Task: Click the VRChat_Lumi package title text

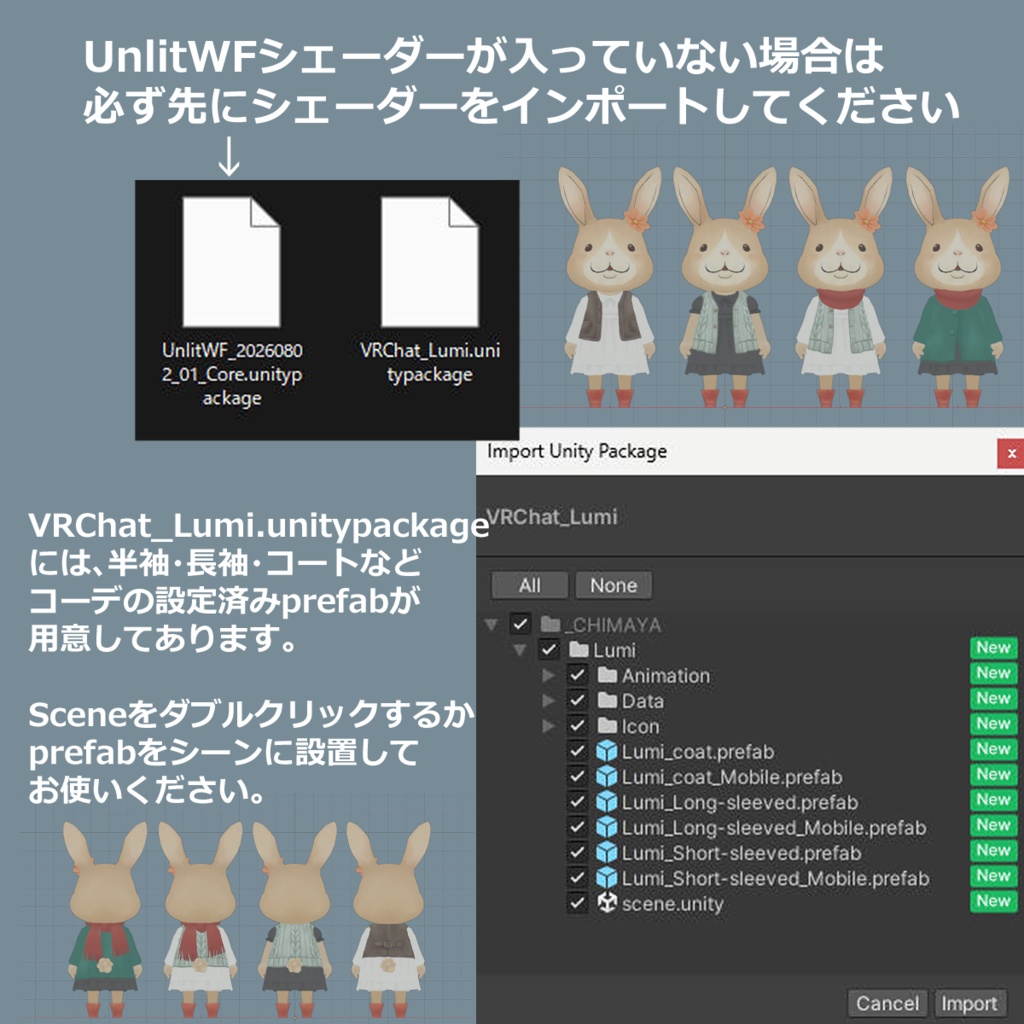Action: [552, 517]
